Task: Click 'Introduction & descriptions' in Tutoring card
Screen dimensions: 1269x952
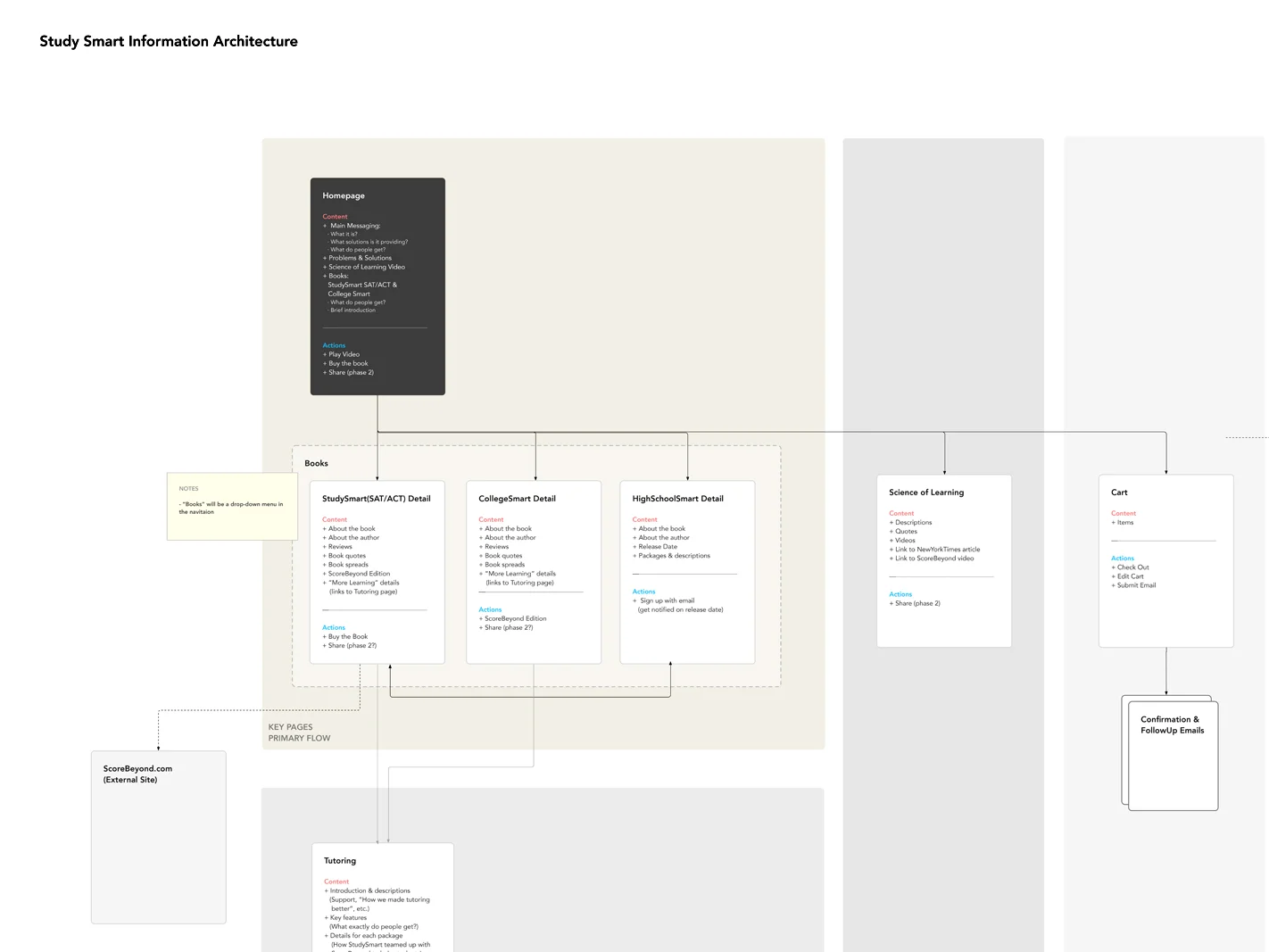Action: [370, 890]
